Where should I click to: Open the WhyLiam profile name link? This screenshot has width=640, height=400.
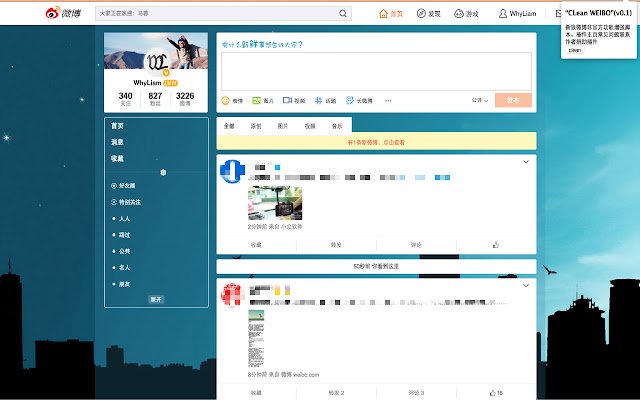(147, 83)
